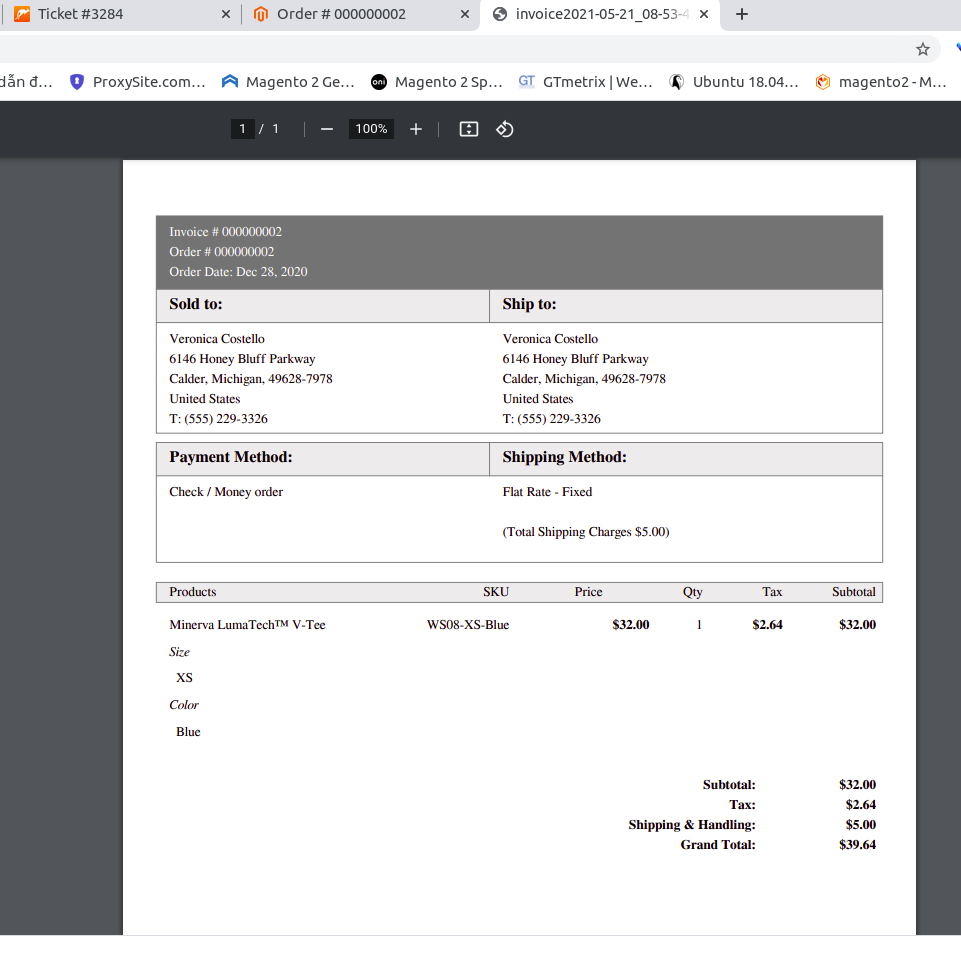Viewport: 961px width, 961px height.
Task: Open the magento2 - M... bookmark
Action: tap(880, 82)
